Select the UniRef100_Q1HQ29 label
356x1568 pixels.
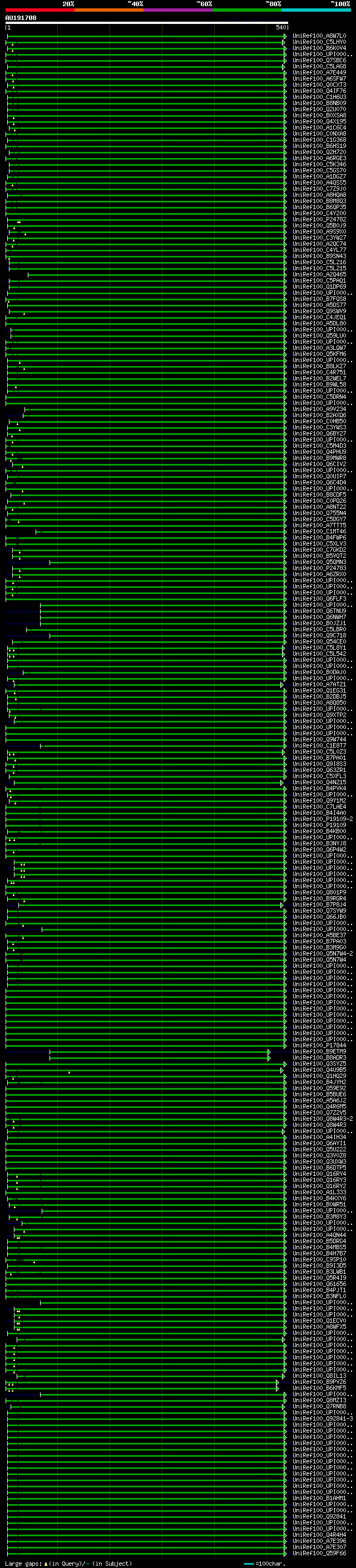319,1076
